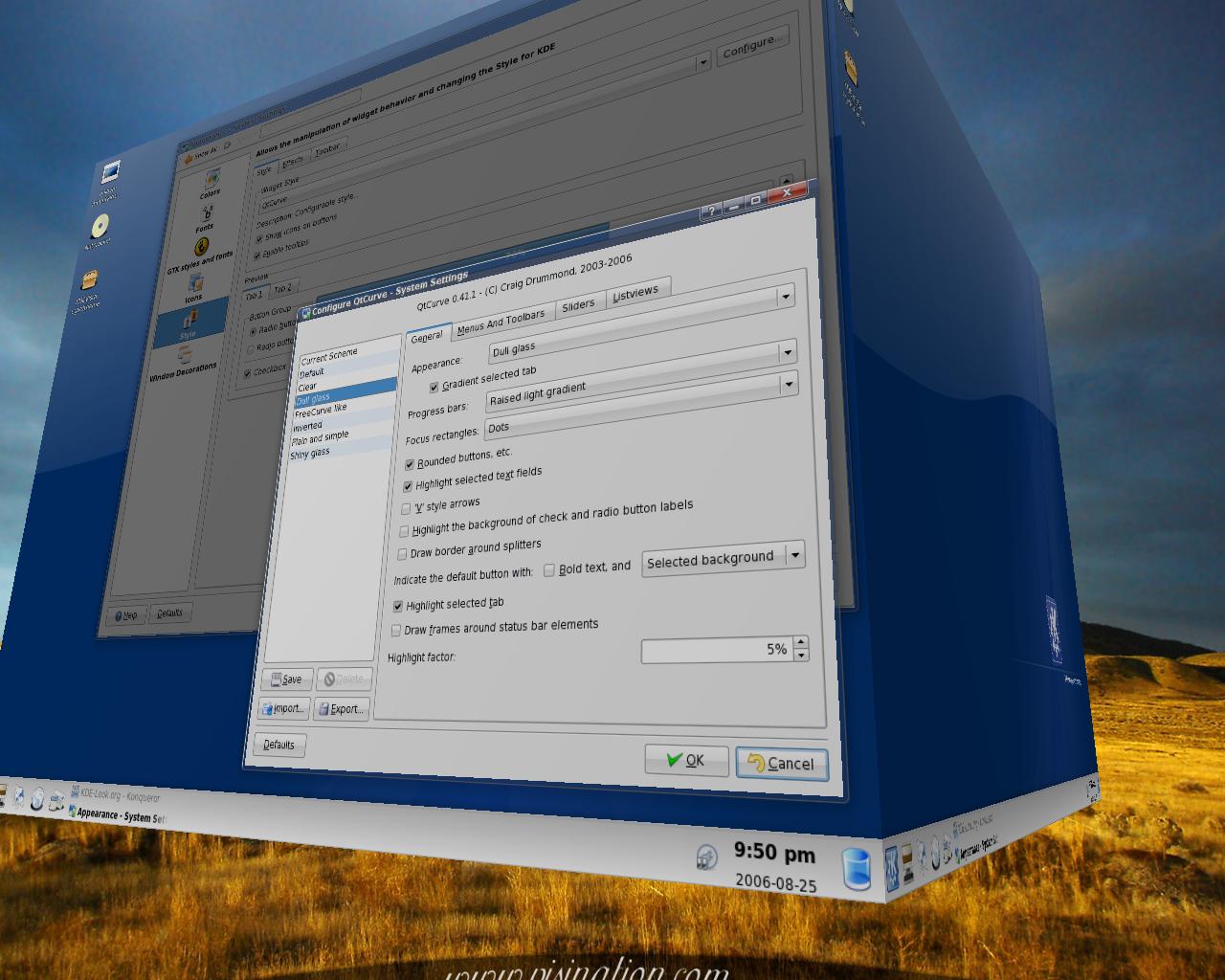Toggle Enable tooltips in Appearance window
The height and width of the screenshot is (980, 1225).
[x=256, y=255]
